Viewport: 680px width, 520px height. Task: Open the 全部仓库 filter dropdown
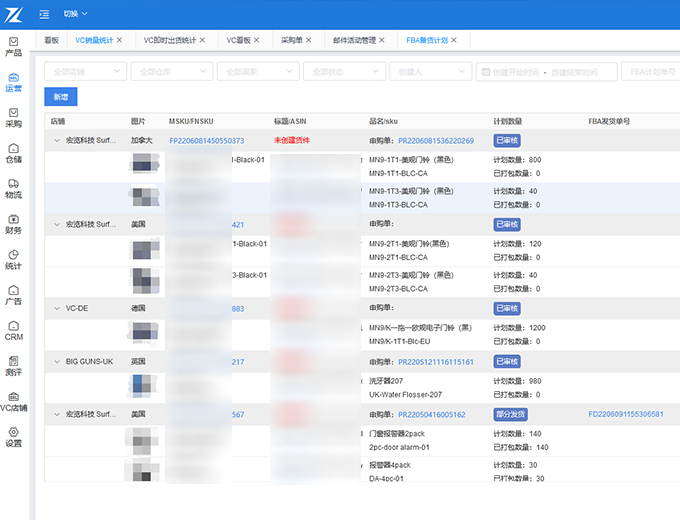point(172,72)
